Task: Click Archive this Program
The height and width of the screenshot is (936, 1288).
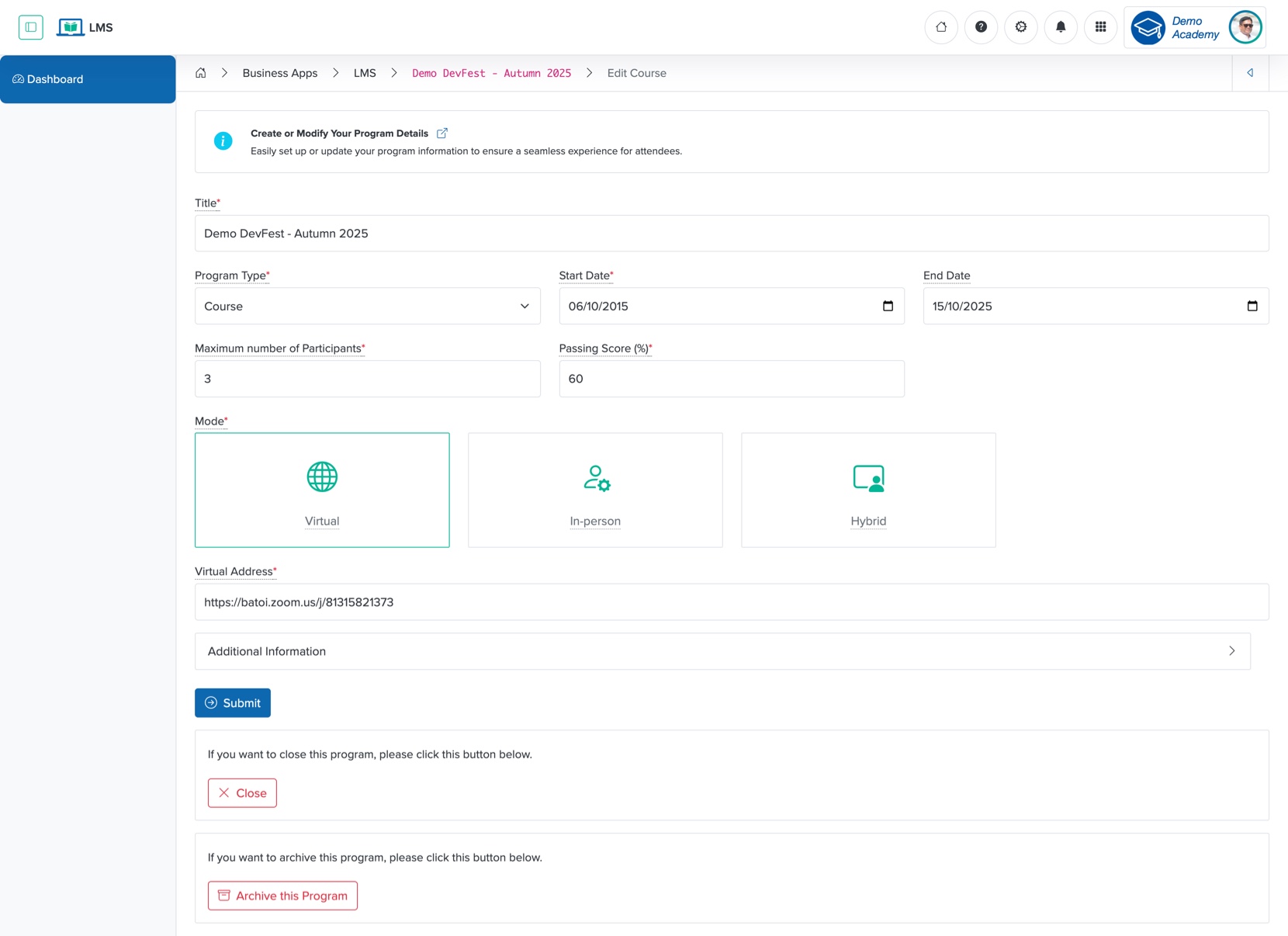Action: [x=282, y=895]
